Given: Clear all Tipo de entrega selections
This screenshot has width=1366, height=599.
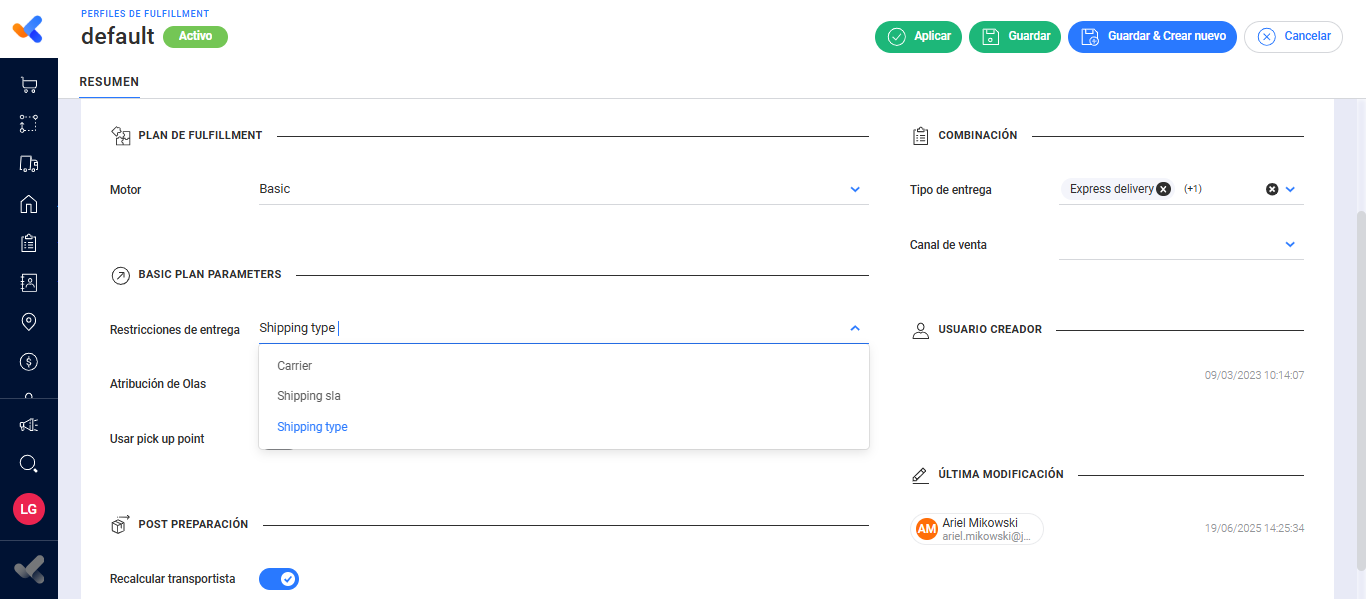Looking at the screenshot, I should (x=1272, y=189).
